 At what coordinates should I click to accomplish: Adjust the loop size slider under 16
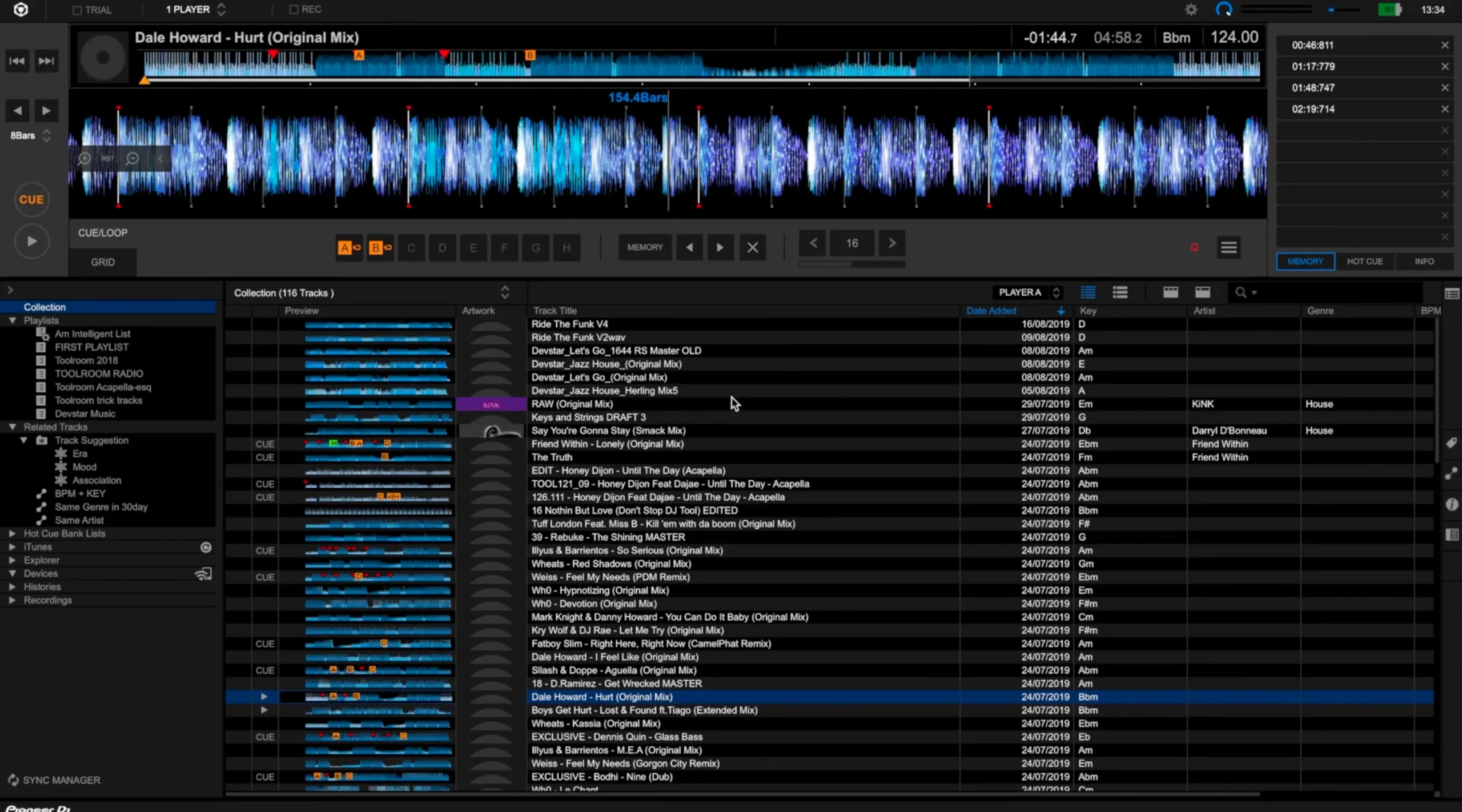[x=852, y=264]
